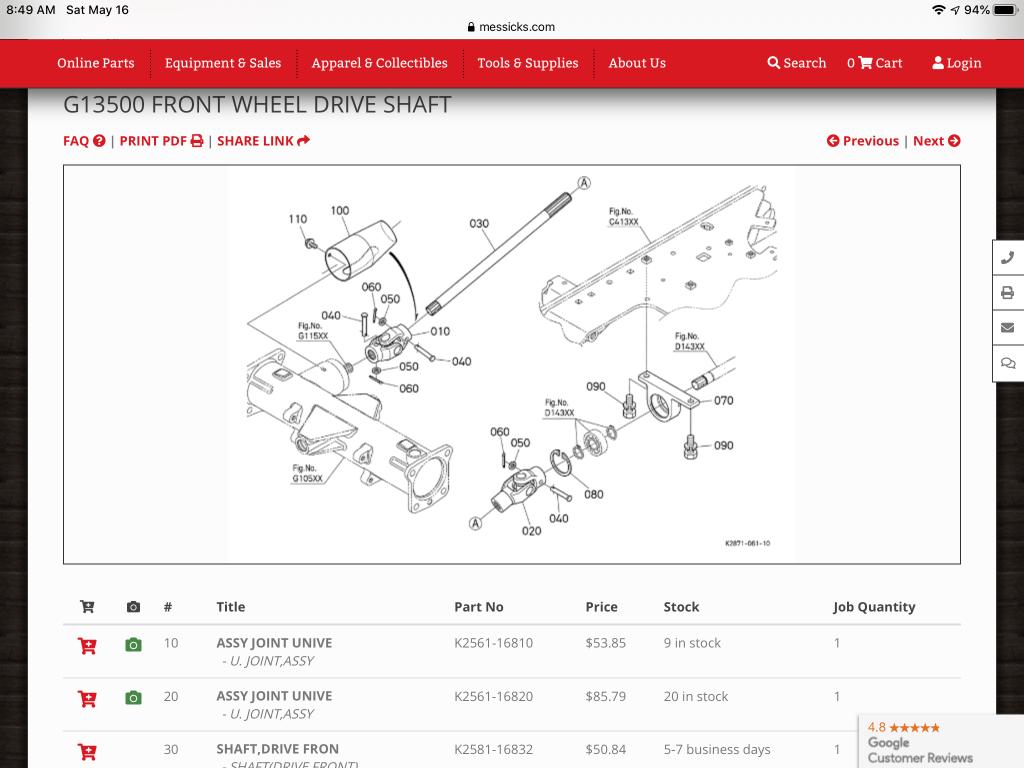
Task: Click the Search button in header
Action: pyautogui.click(x=797, y=63)
